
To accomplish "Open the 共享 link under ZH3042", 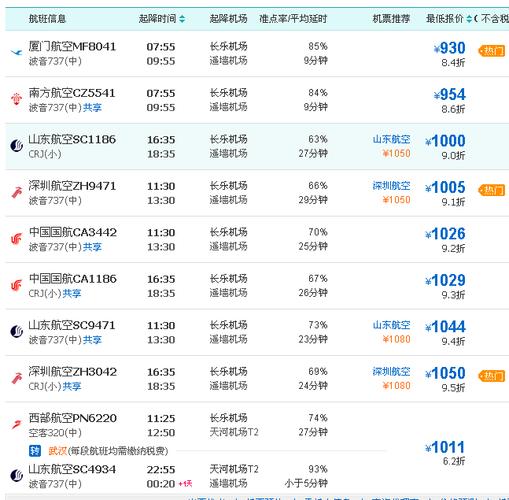I will tap(72, 386).
